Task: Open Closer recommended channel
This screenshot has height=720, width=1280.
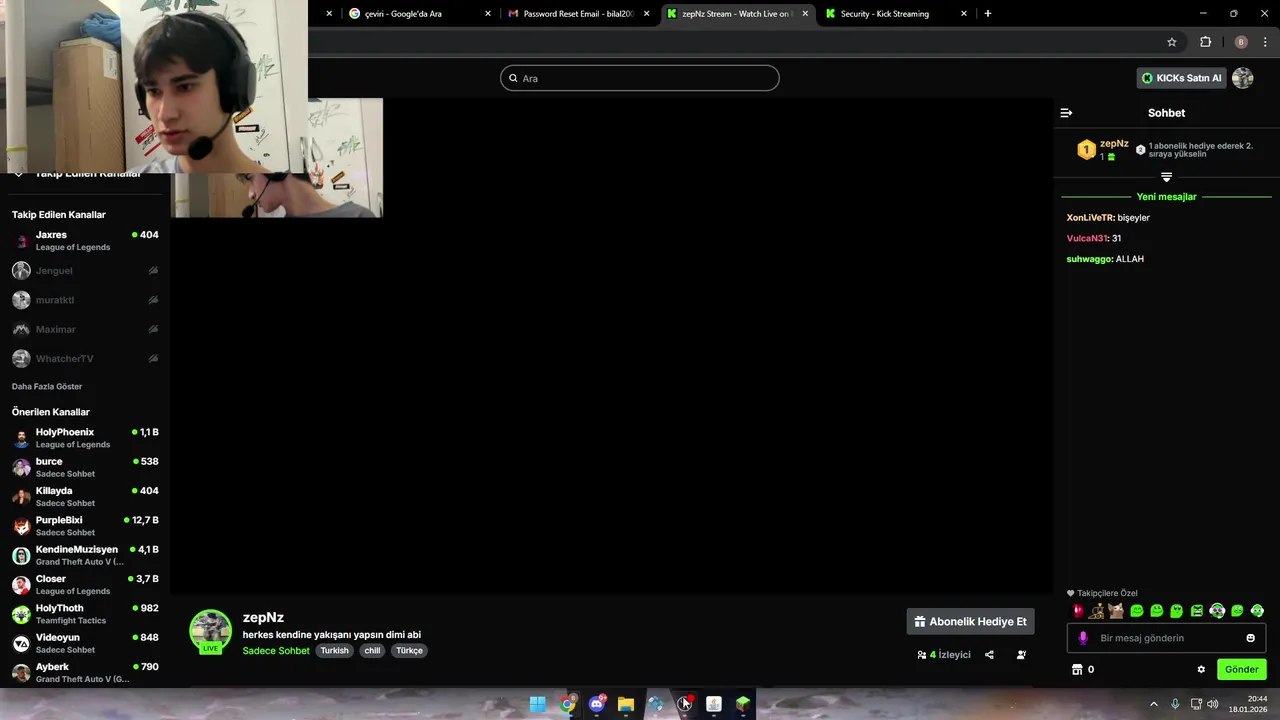Action: tap(85, 584)
